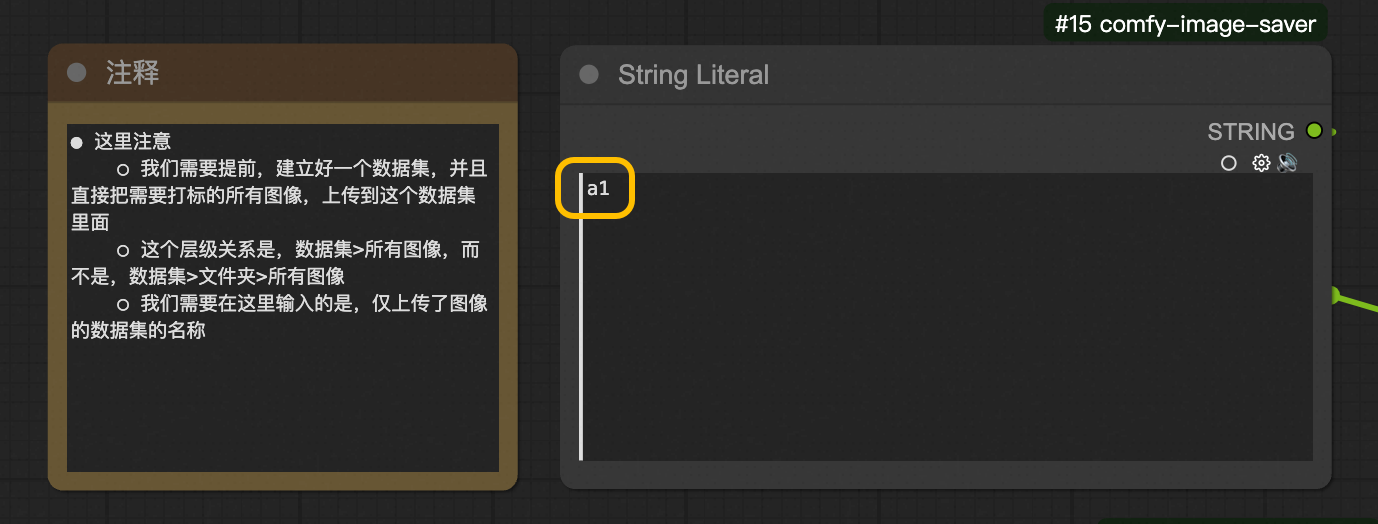Click the hollow circle icon left of gear
This screenshot has height=524, width=1378.
tap(1229, 163)
